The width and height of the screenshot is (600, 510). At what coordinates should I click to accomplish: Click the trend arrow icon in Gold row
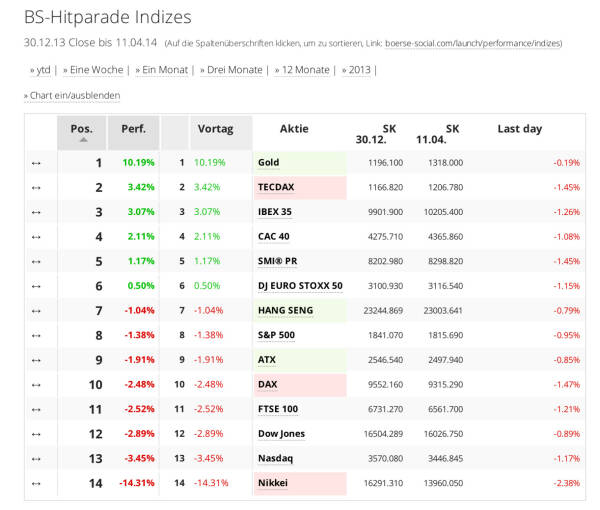coord(36,162)
